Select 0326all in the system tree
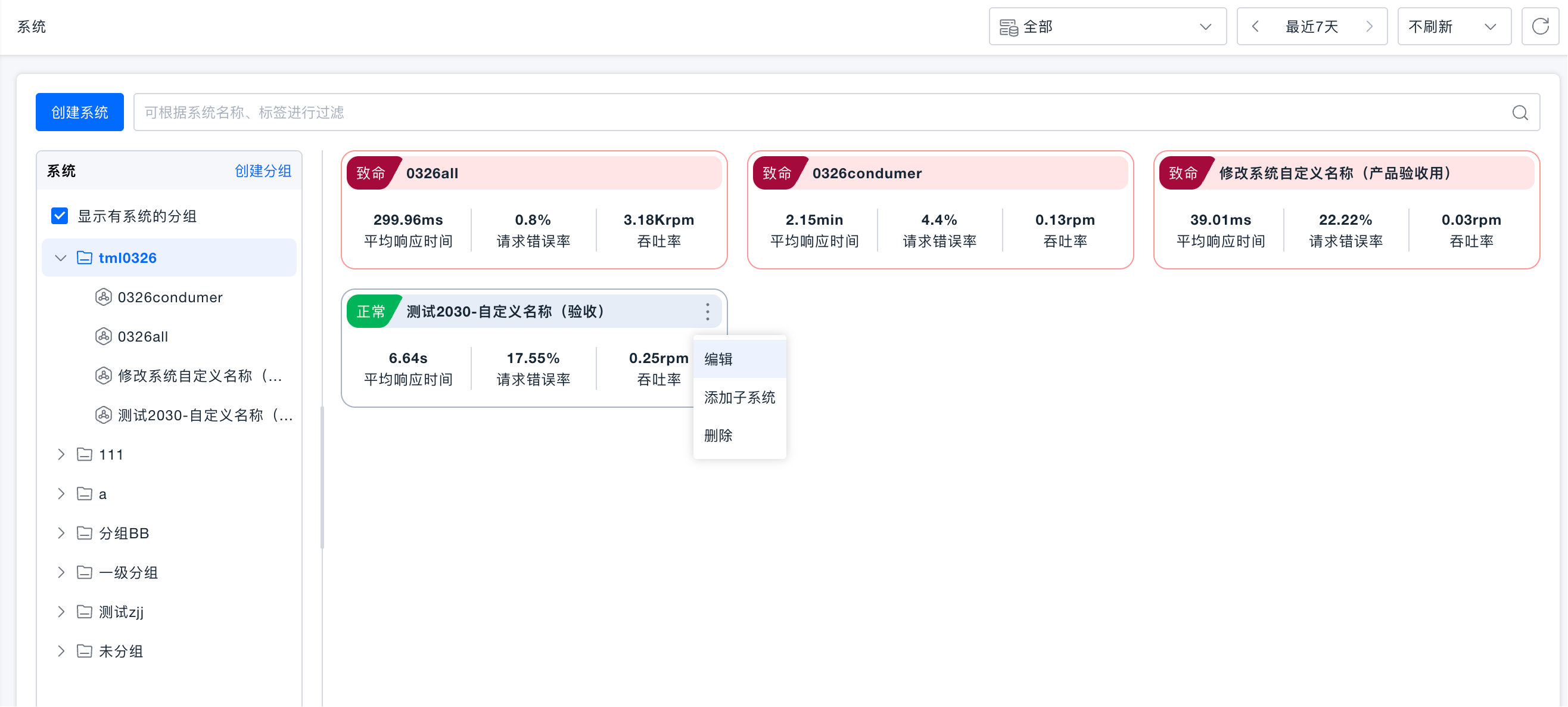The image size is (1568, 707). 143,337
